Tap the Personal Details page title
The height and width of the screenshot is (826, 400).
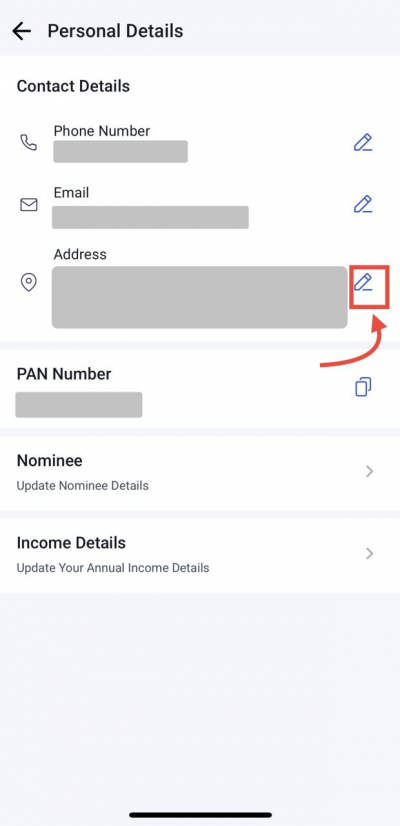click(x=115, y=31)
